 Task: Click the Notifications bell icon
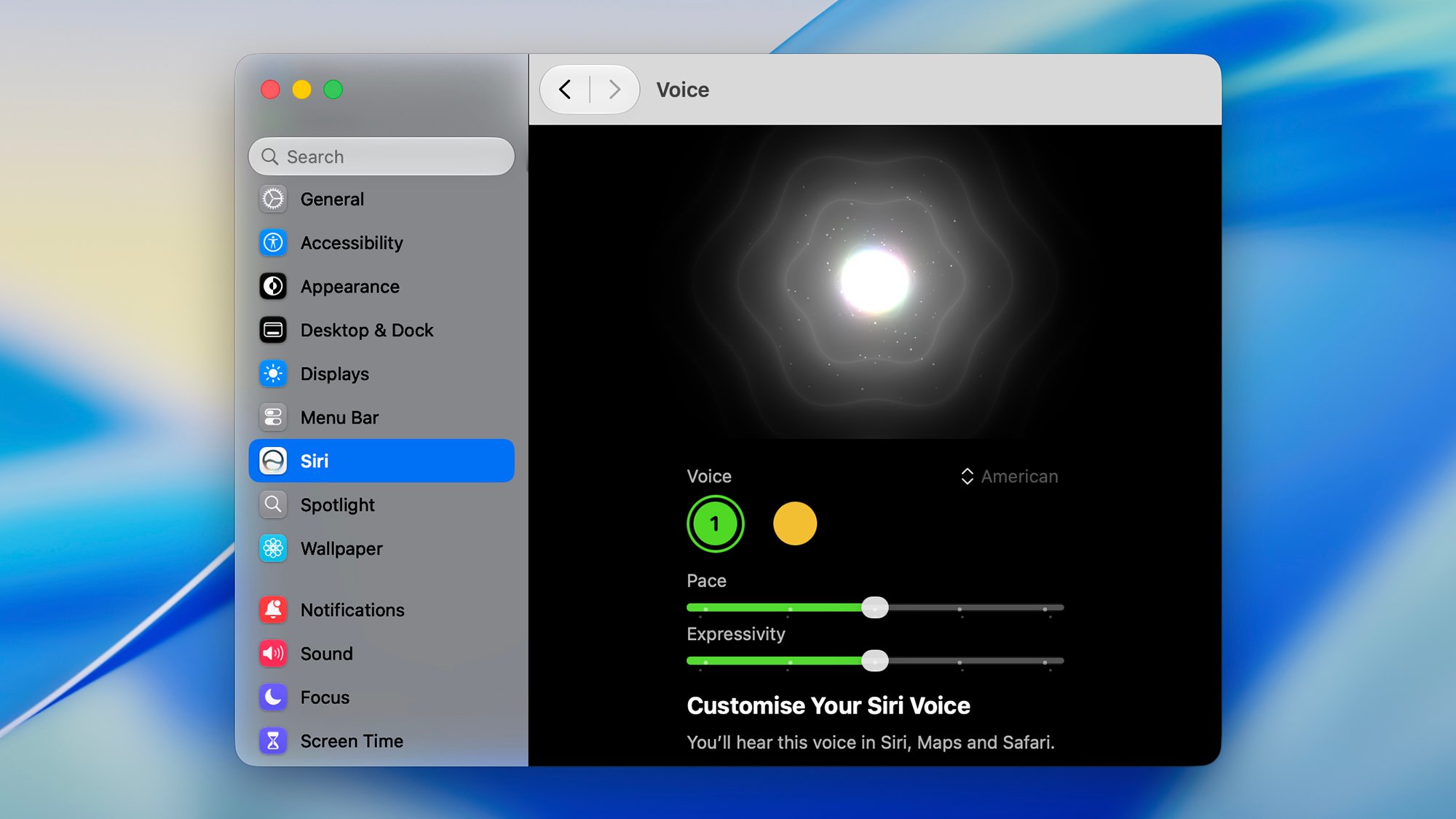[x=273, y=609]
